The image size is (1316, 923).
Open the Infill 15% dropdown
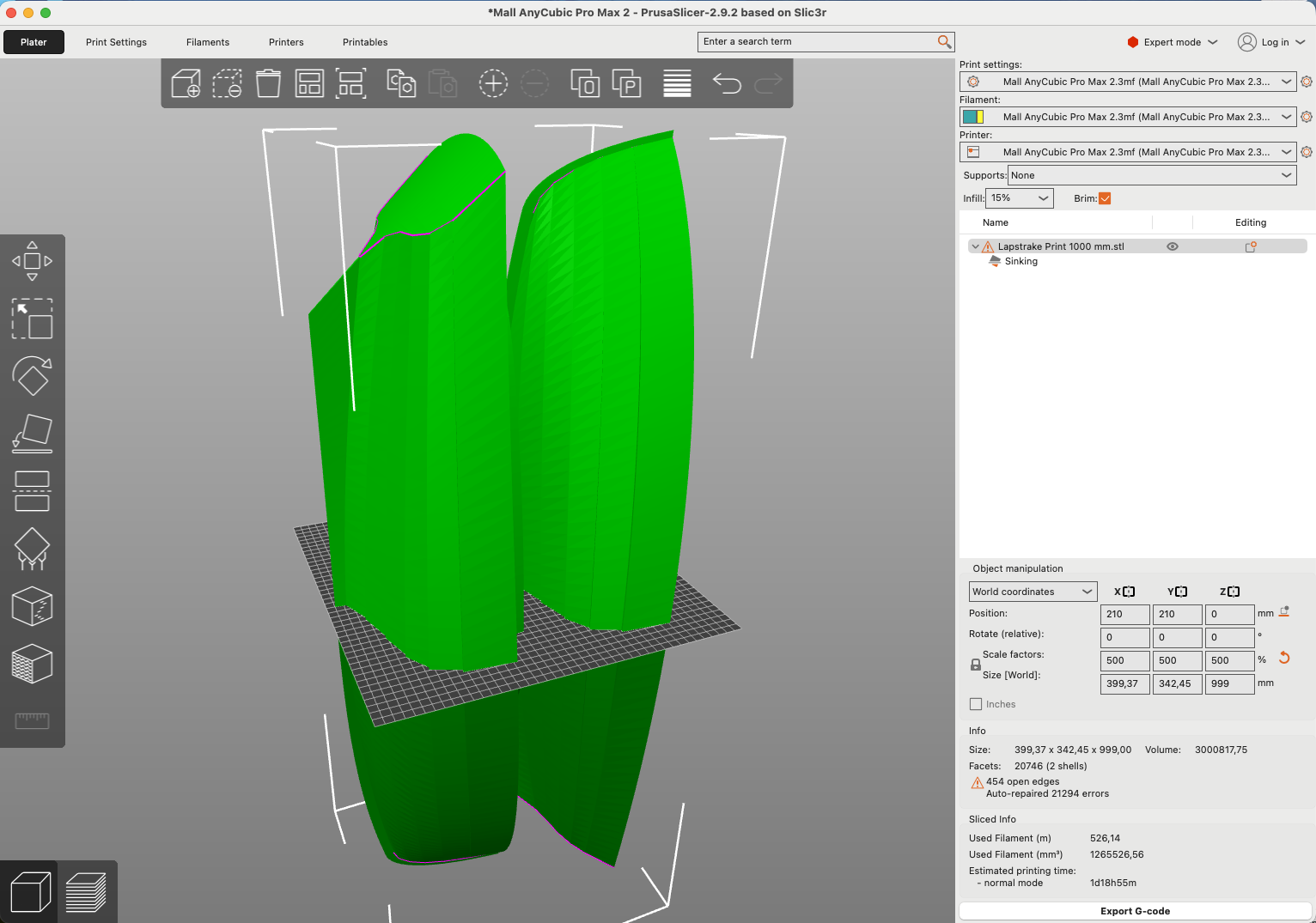click(1020, 198)
